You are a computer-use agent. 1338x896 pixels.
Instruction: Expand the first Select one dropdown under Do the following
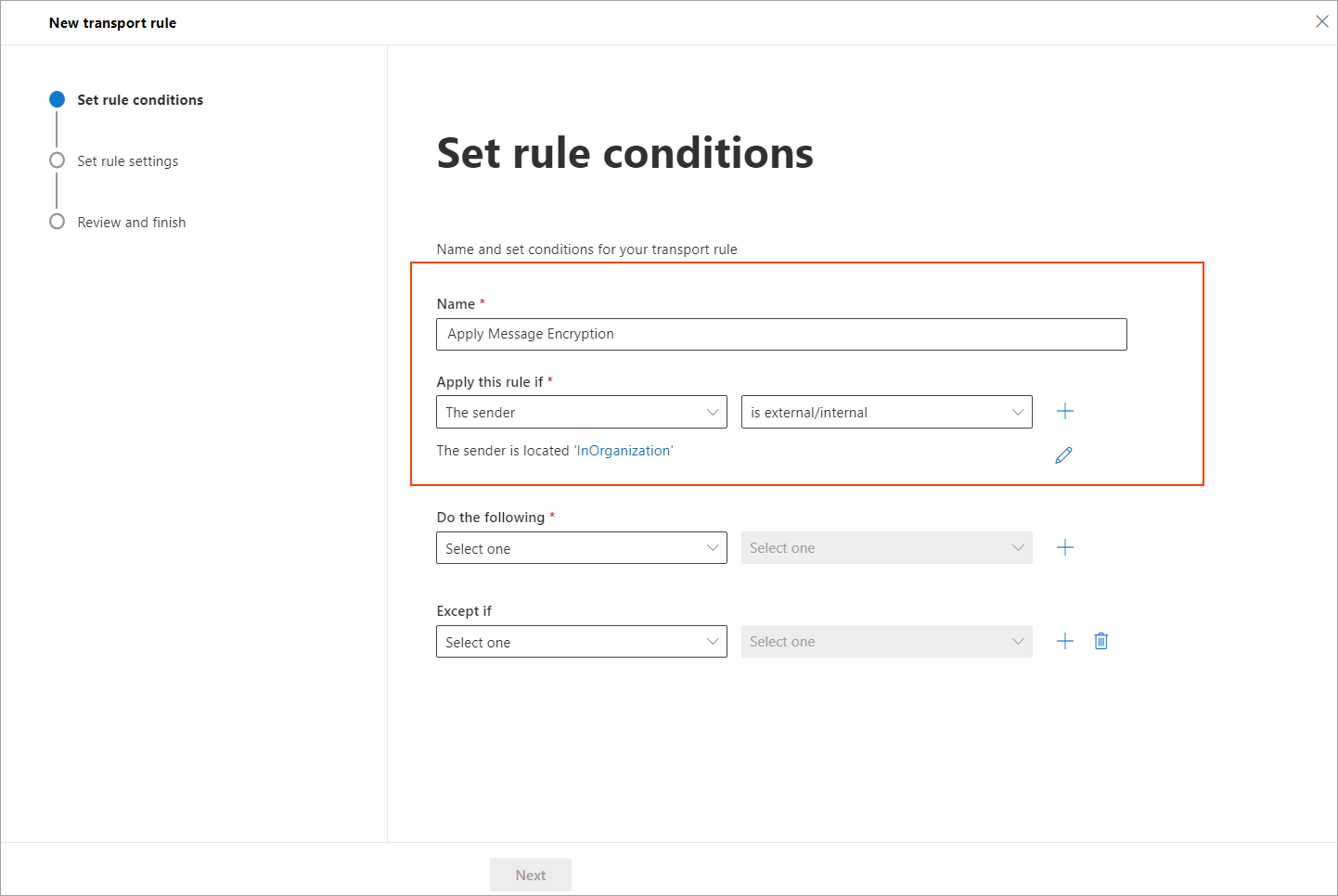(581, 547)
